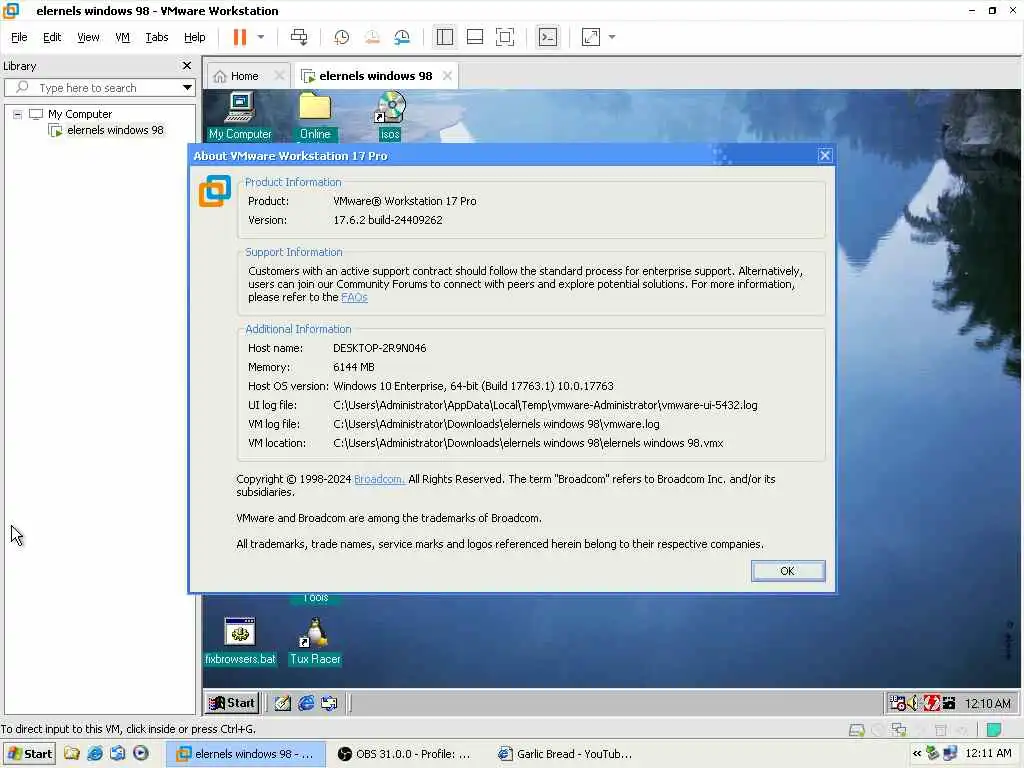Click the 6144 MB memory value

click(353, 367)
